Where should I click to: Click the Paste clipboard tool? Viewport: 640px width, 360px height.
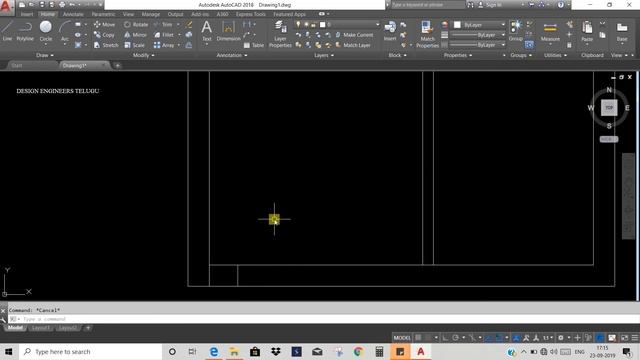point(587,32)
